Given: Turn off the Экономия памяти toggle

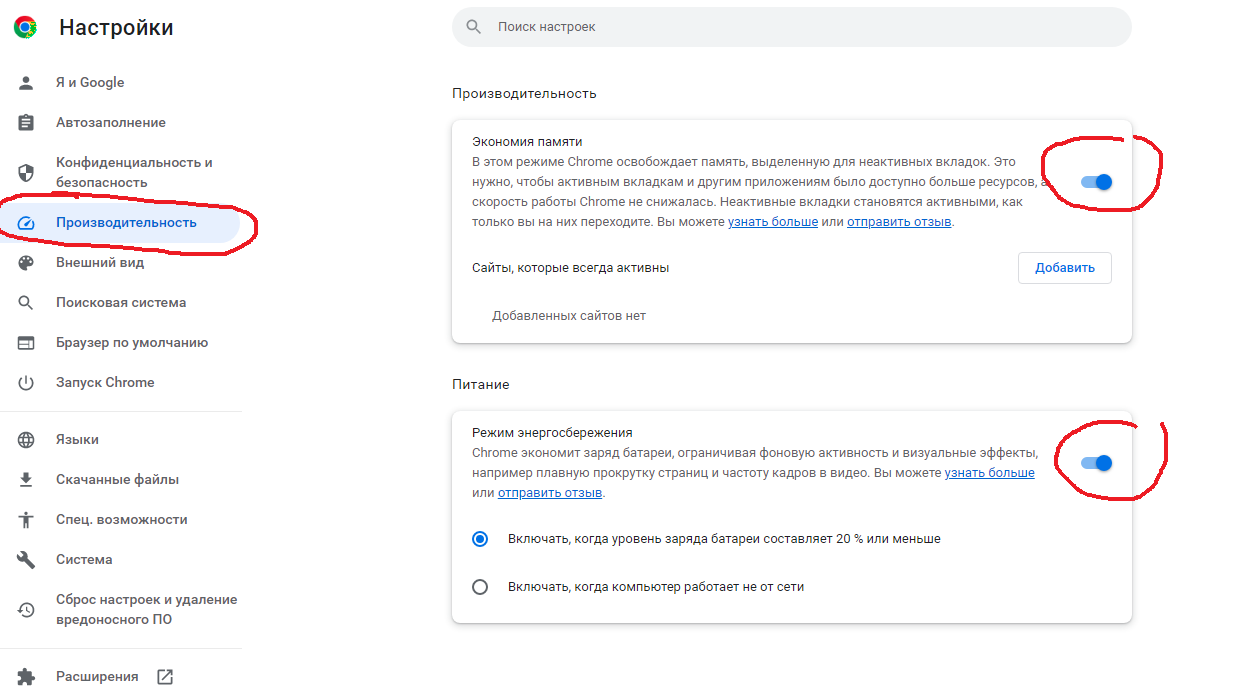Looking at the screenshot, I should [x=1097, y=182].
